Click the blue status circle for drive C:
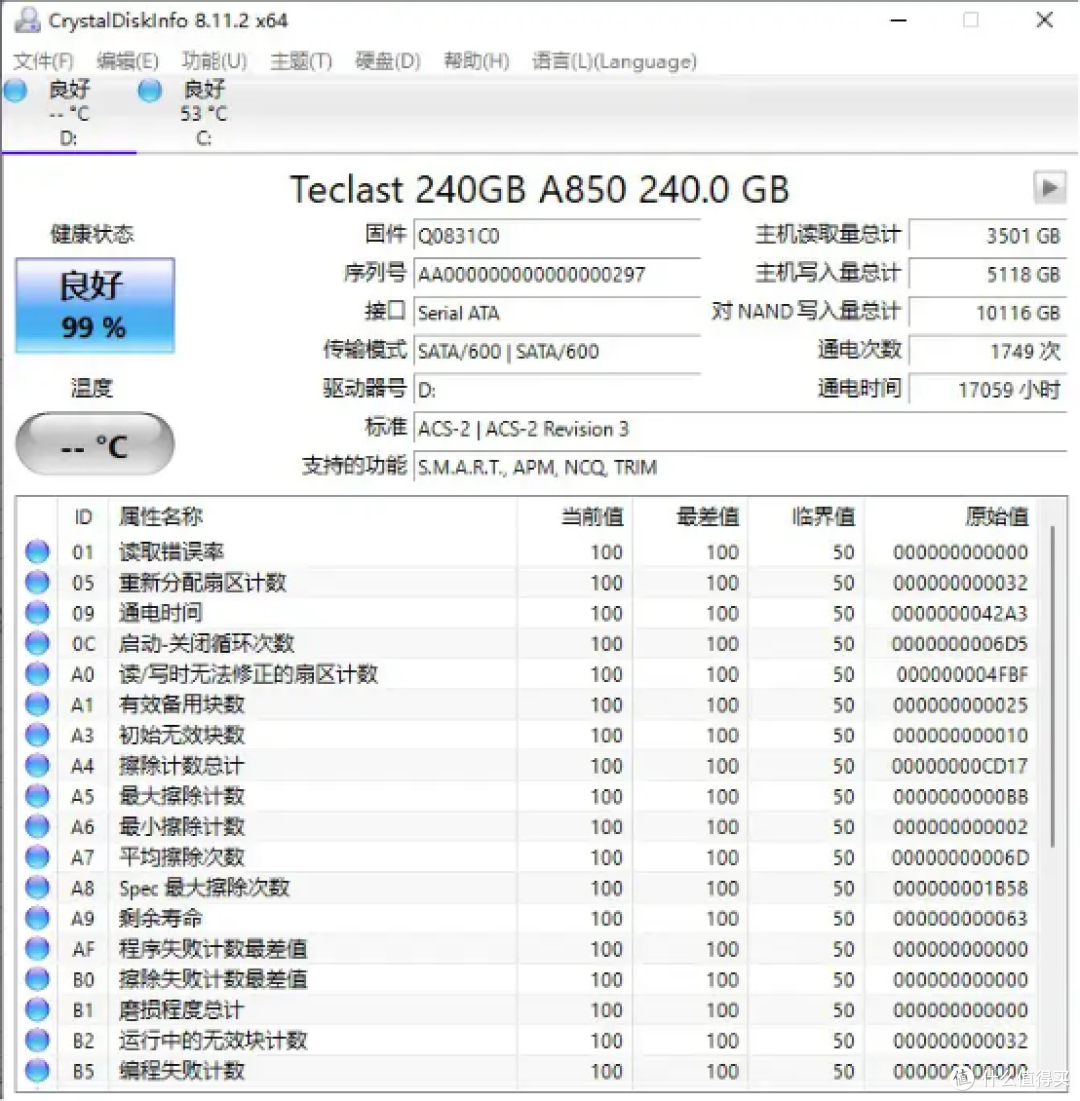This screenshot has width=1080, height=1101. 150,91
